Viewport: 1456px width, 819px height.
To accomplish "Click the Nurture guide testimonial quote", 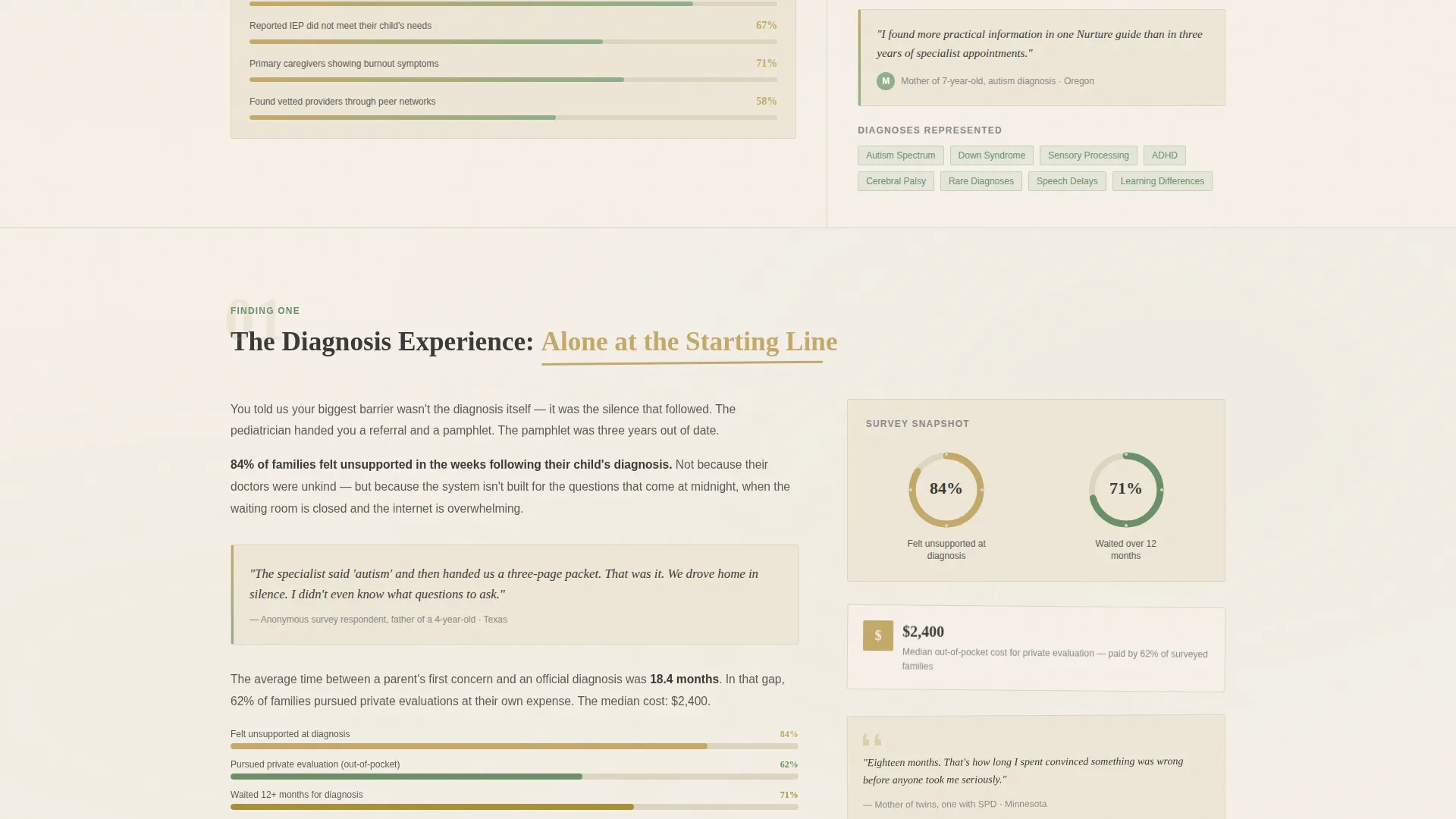I will pyautogui.click(x=1039, y=44).
